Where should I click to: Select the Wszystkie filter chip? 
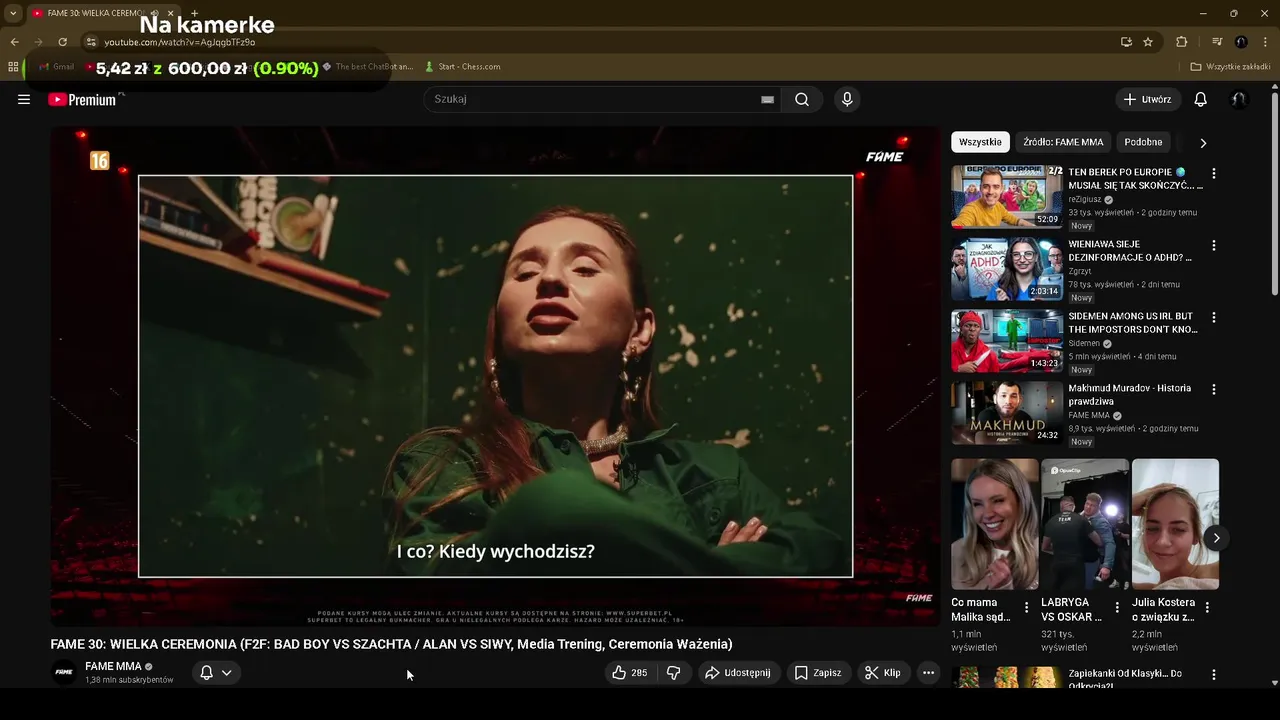[980, 142]
